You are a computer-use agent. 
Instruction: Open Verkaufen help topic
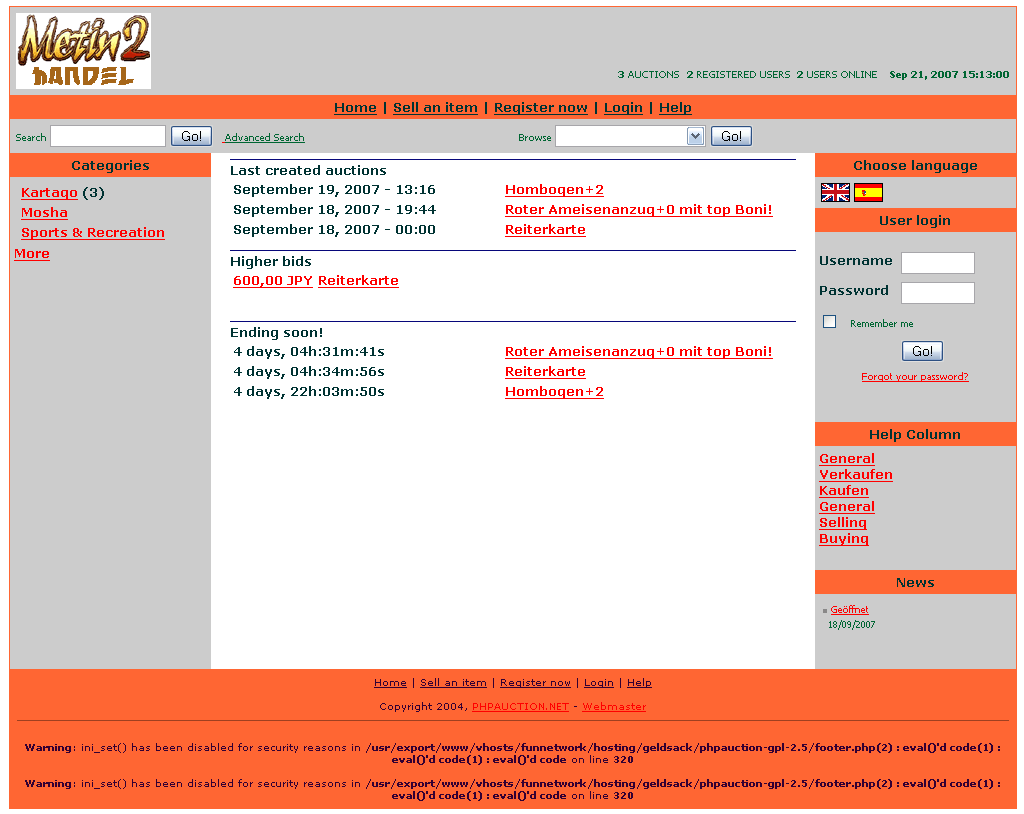point(855,475)
